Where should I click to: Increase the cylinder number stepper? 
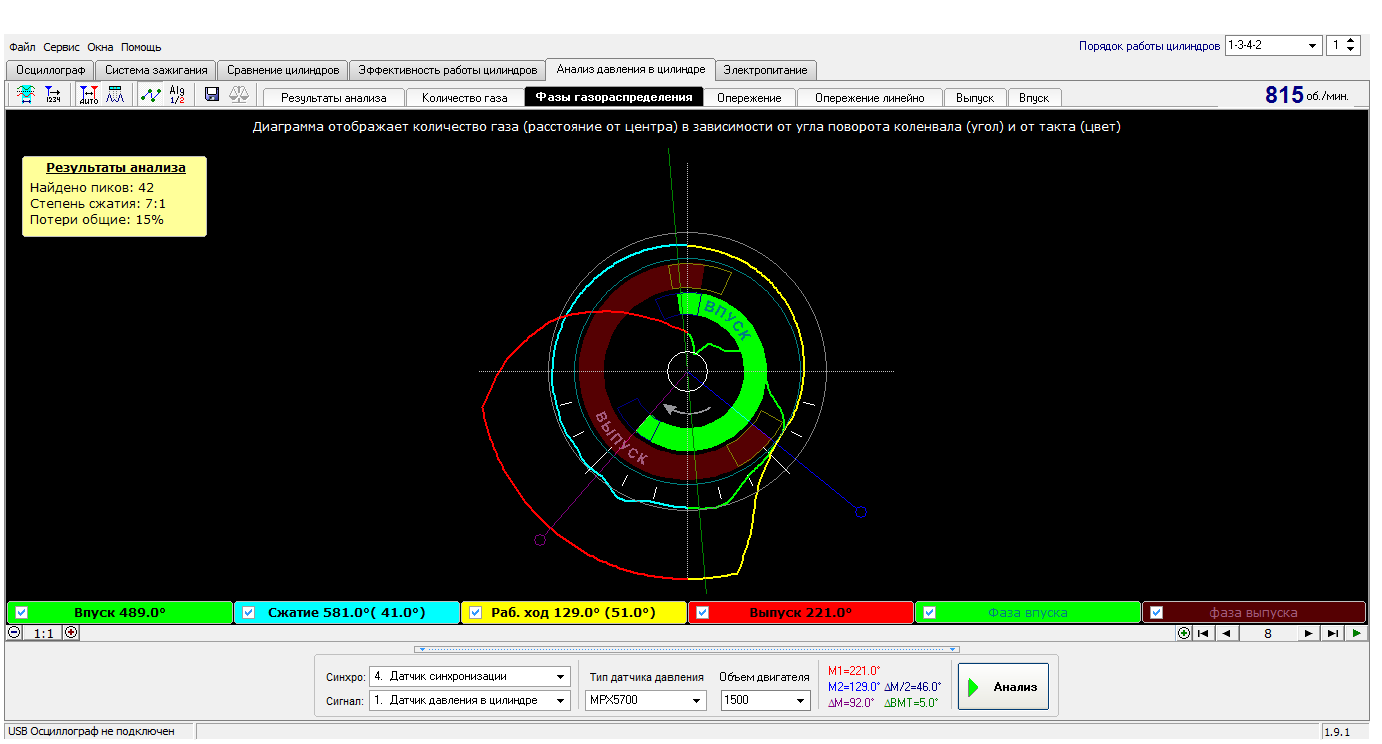(1352, 41)
